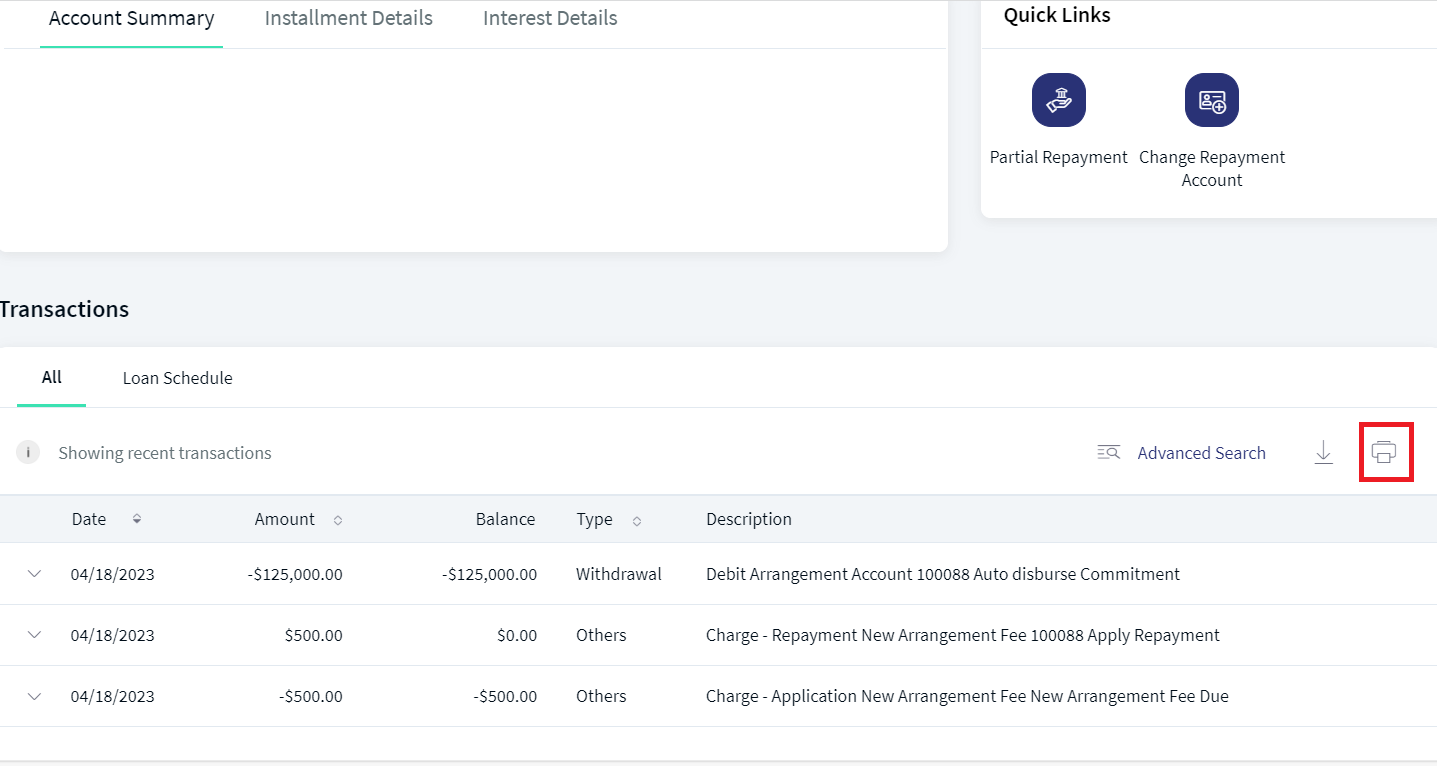Click the Advanced Search magnifier icon
The height and width of the screenshot is (766, 1437).
tap(1109, 453)
